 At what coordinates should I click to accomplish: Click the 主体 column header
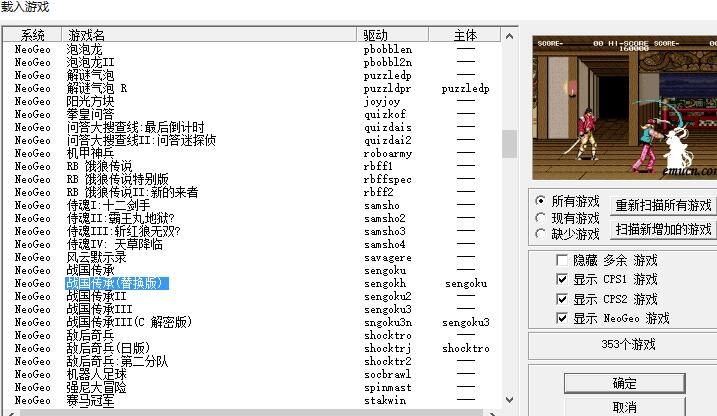(465, 35)
